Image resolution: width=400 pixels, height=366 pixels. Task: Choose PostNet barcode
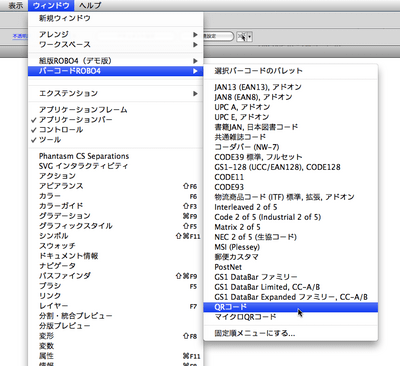click(291, 267)
